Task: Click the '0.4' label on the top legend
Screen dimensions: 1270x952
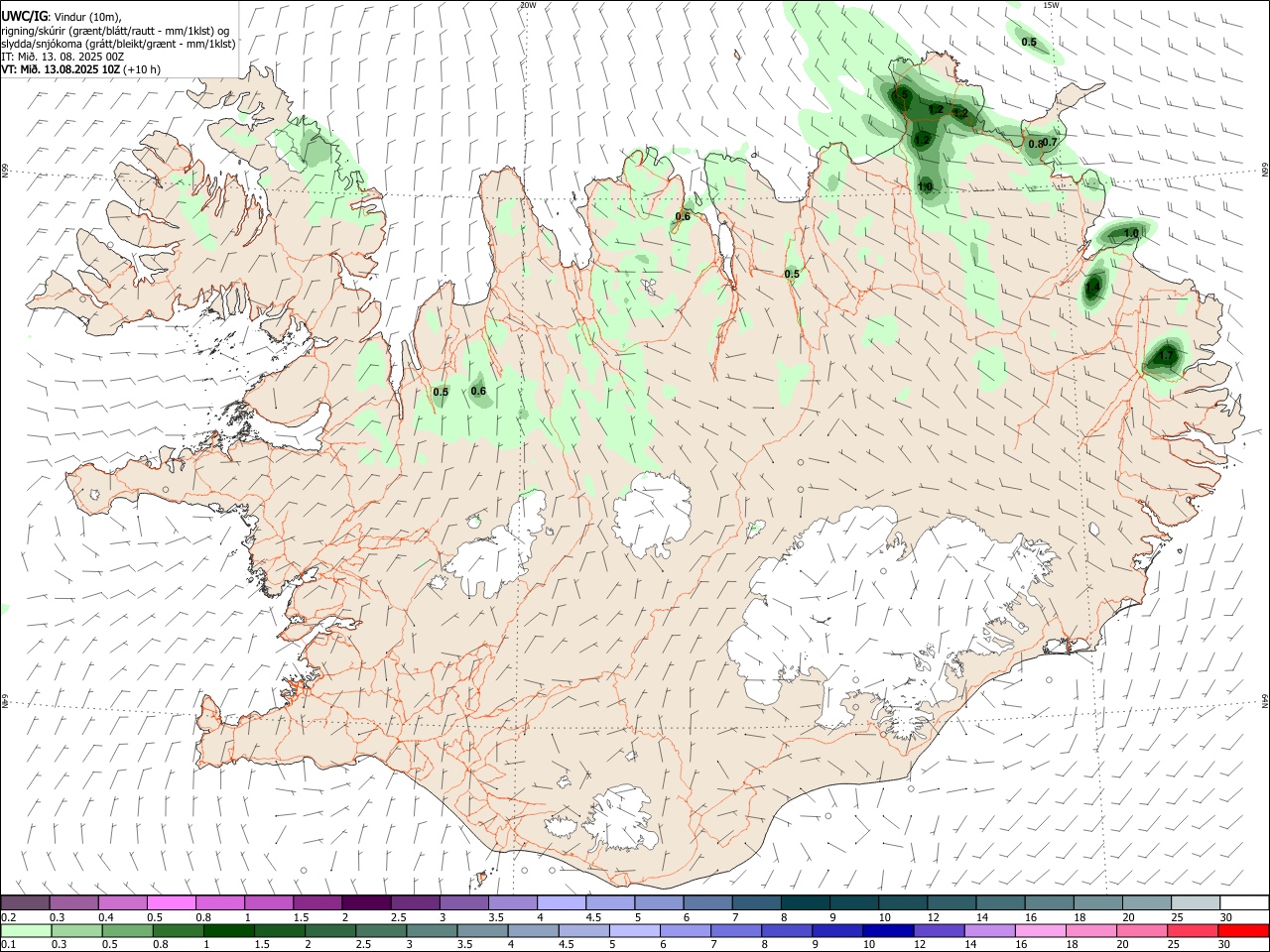Action: 106,916
